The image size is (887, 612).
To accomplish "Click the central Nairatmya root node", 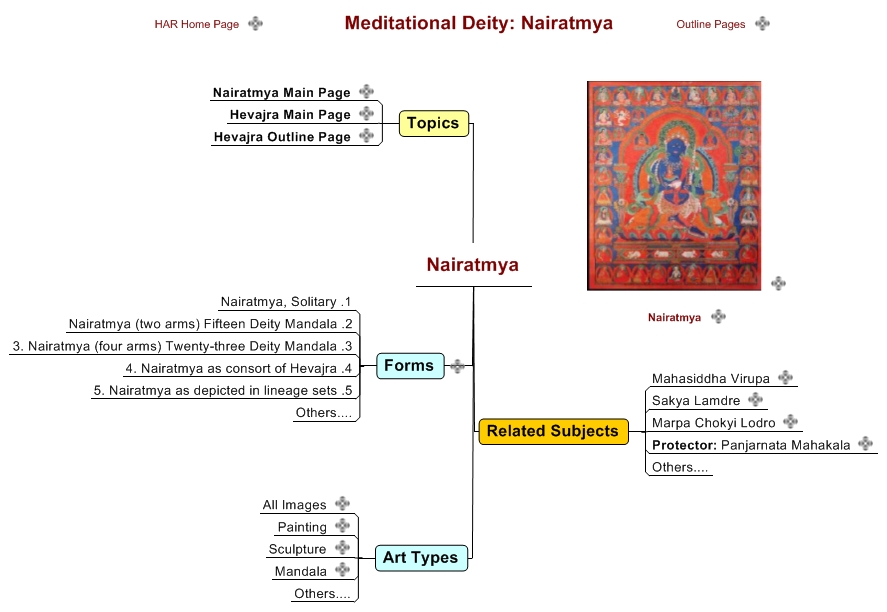I will coord(473,265).
